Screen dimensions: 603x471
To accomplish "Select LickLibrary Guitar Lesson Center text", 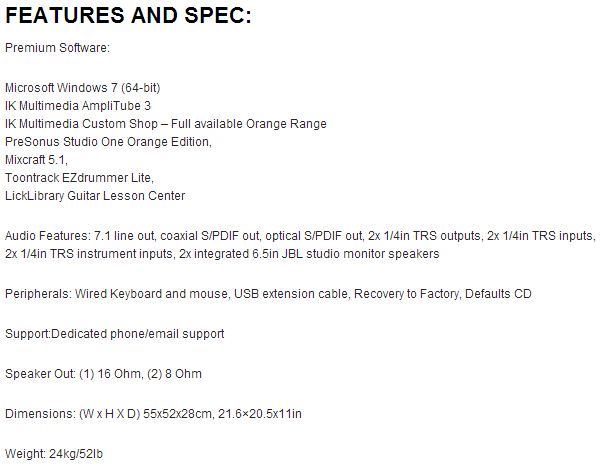I will pos(95,195).
